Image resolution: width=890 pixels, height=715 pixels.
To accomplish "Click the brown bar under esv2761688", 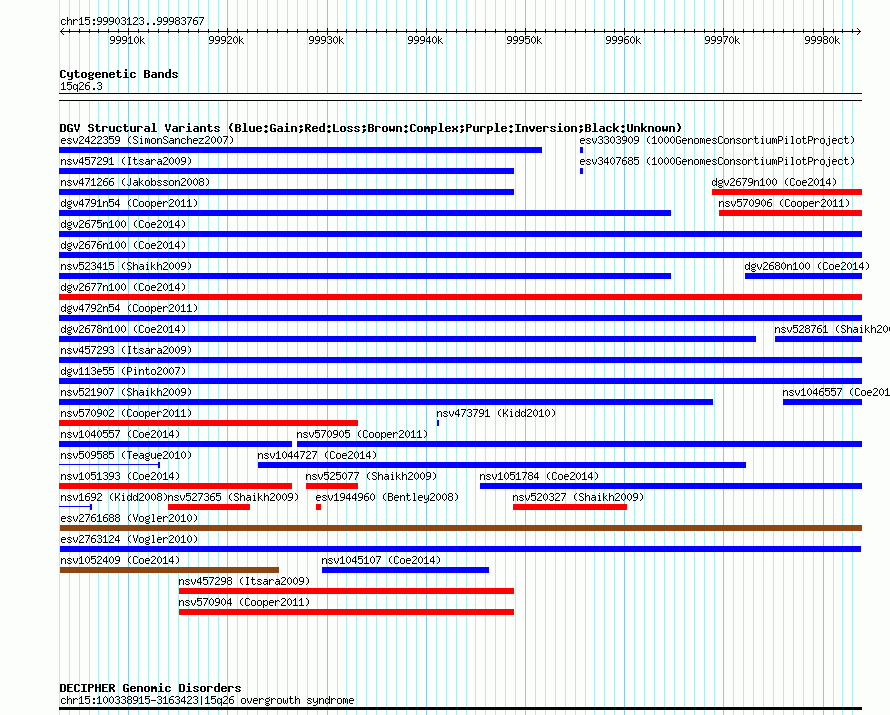I will tap(460, 528).
